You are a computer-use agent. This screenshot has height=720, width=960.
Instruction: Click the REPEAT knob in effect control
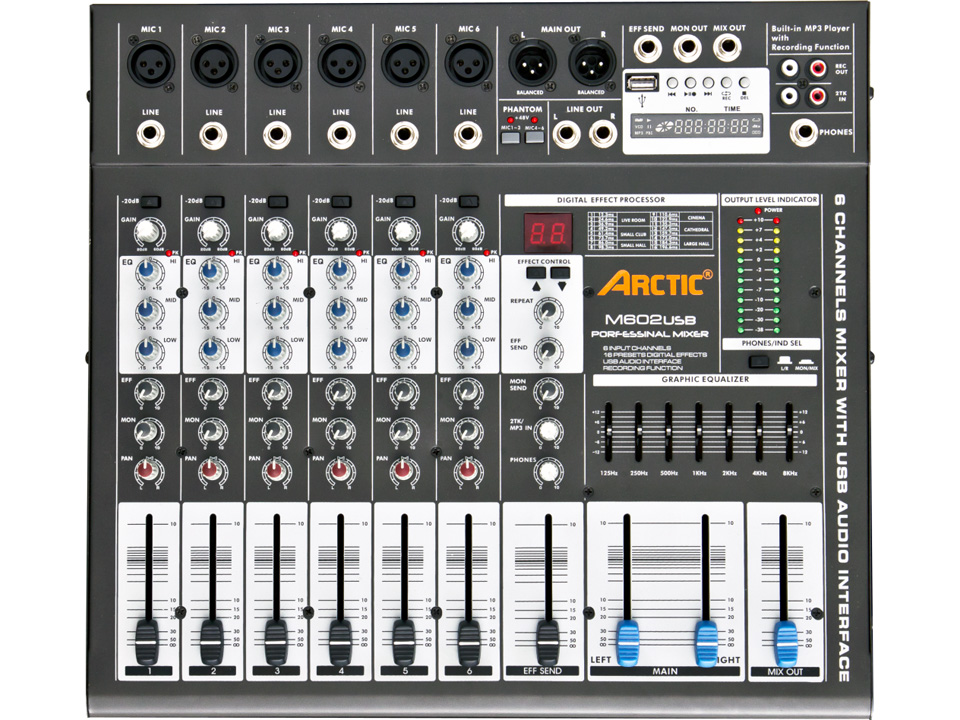(x=548, y=312)
